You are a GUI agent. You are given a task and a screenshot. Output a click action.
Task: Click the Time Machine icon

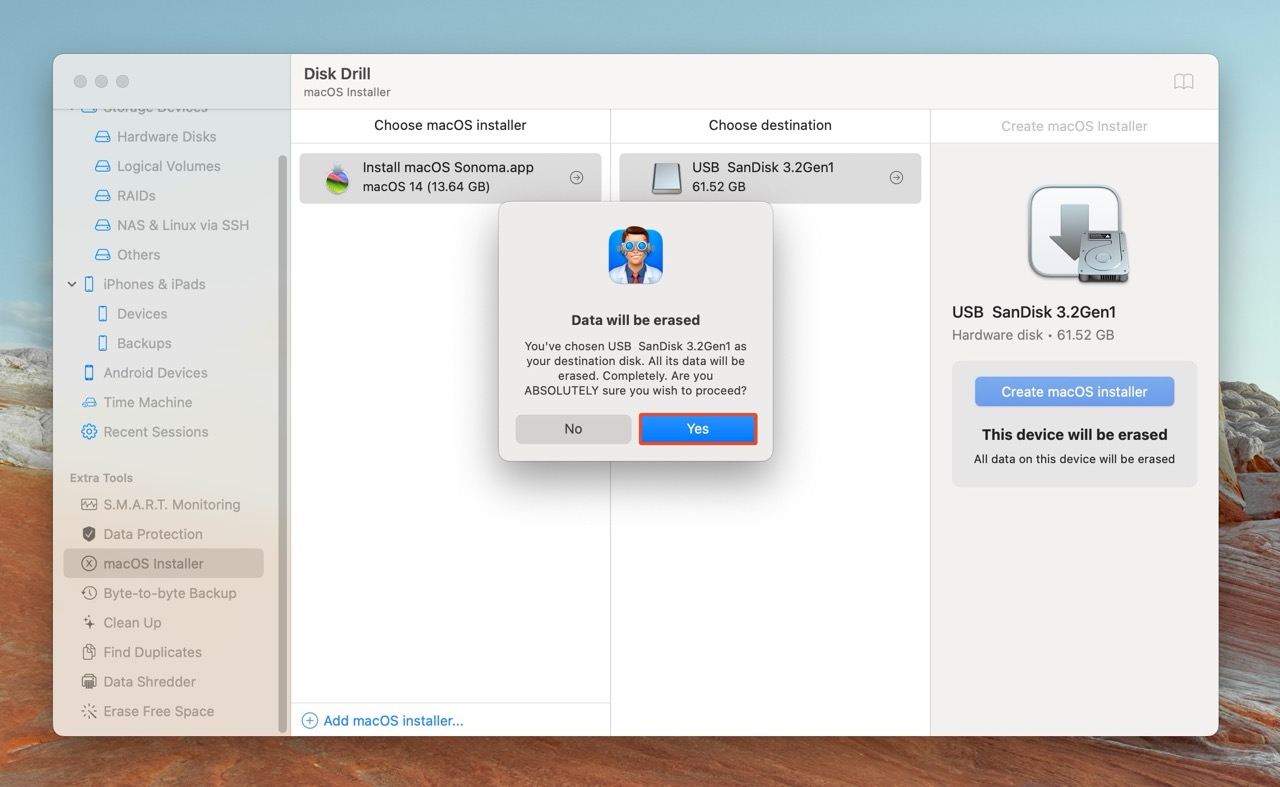[x=89, y=402]
